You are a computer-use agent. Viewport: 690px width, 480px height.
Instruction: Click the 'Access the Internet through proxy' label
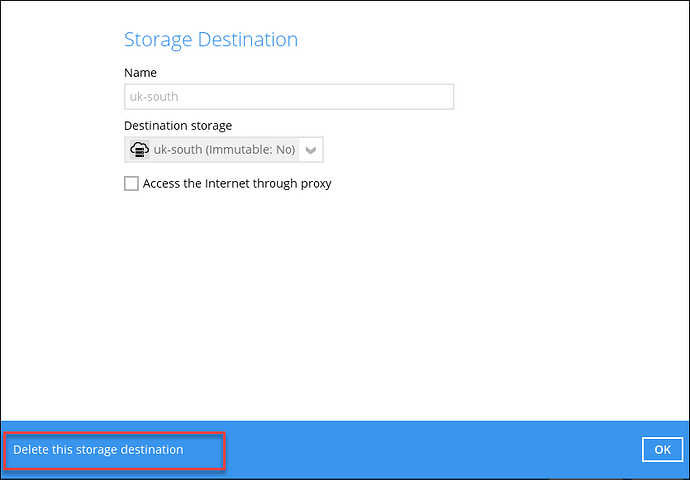coord(237,184)
